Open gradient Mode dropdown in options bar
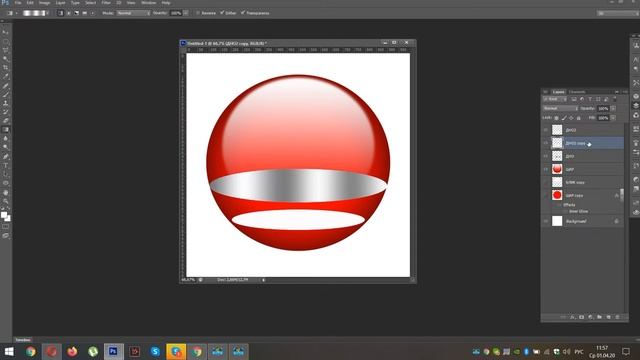Screen dimensions: 640x360 [133, 13]
